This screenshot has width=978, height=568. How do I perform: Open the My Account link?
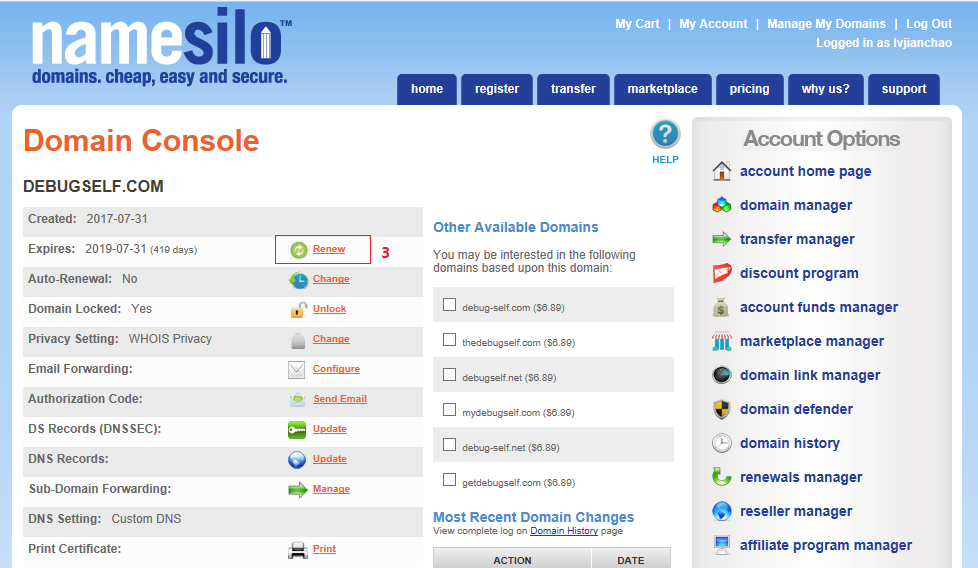(713, 24)
